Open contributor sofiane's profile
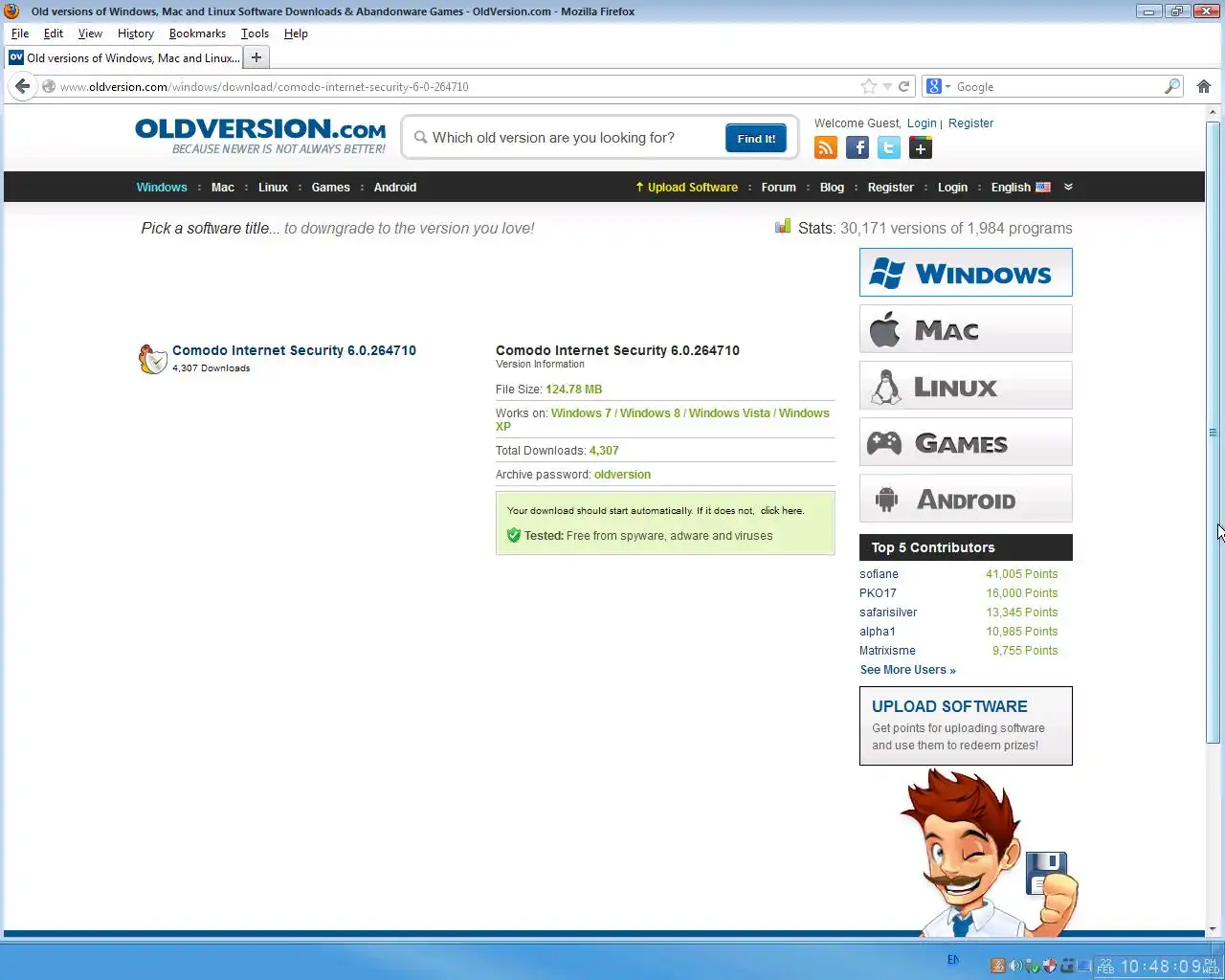This screenshot has width=1225, height=980. [879, 574]
